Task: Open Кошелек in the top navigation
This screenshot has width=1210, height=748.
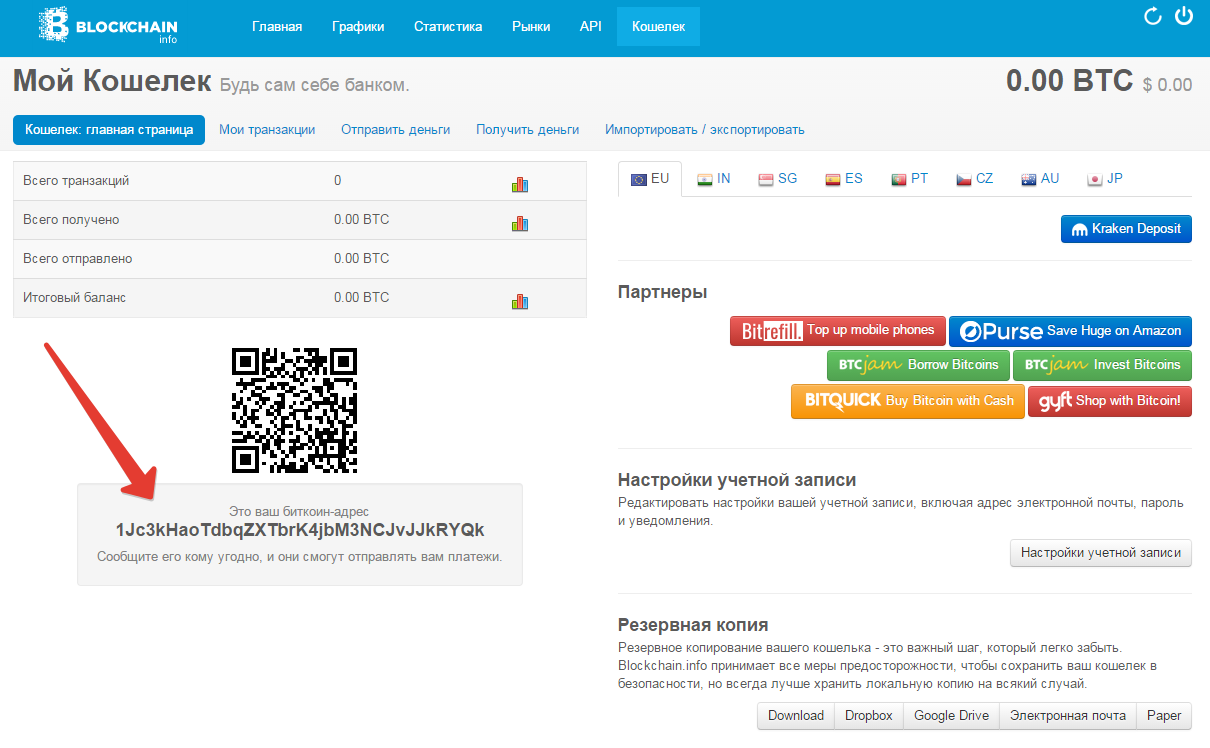Action: tap(659, 27)
